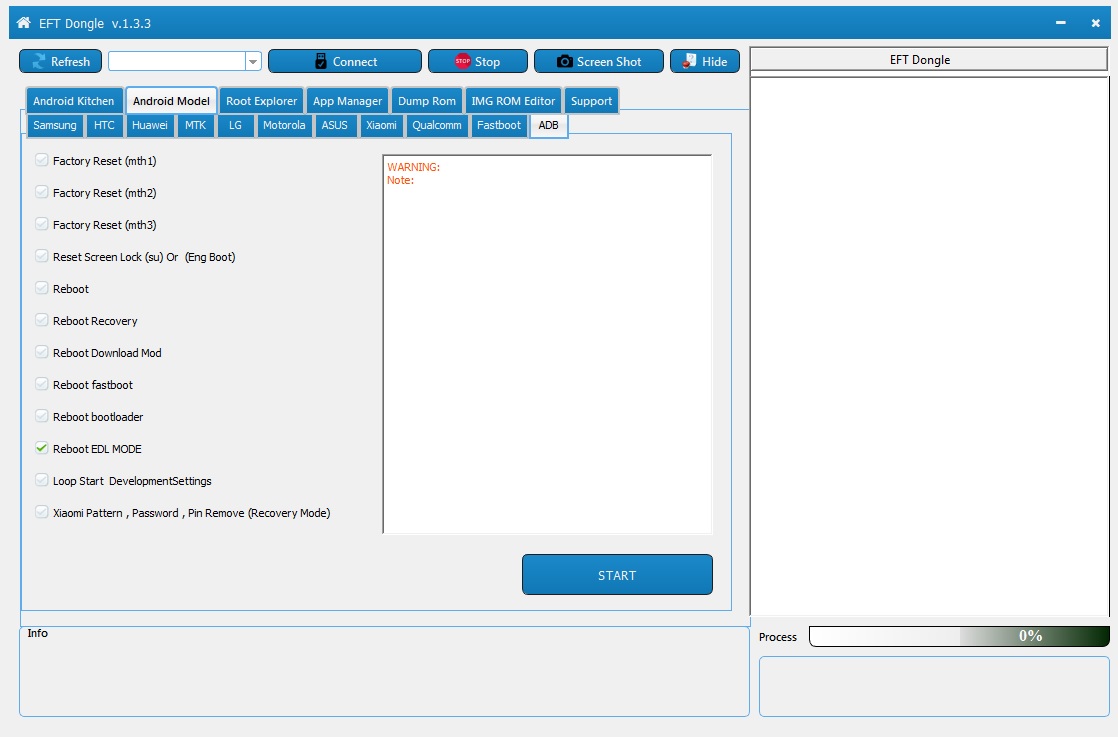Click the Refresh button label
The width and height of the screenshot is (1118, 737).
point(71,61)
